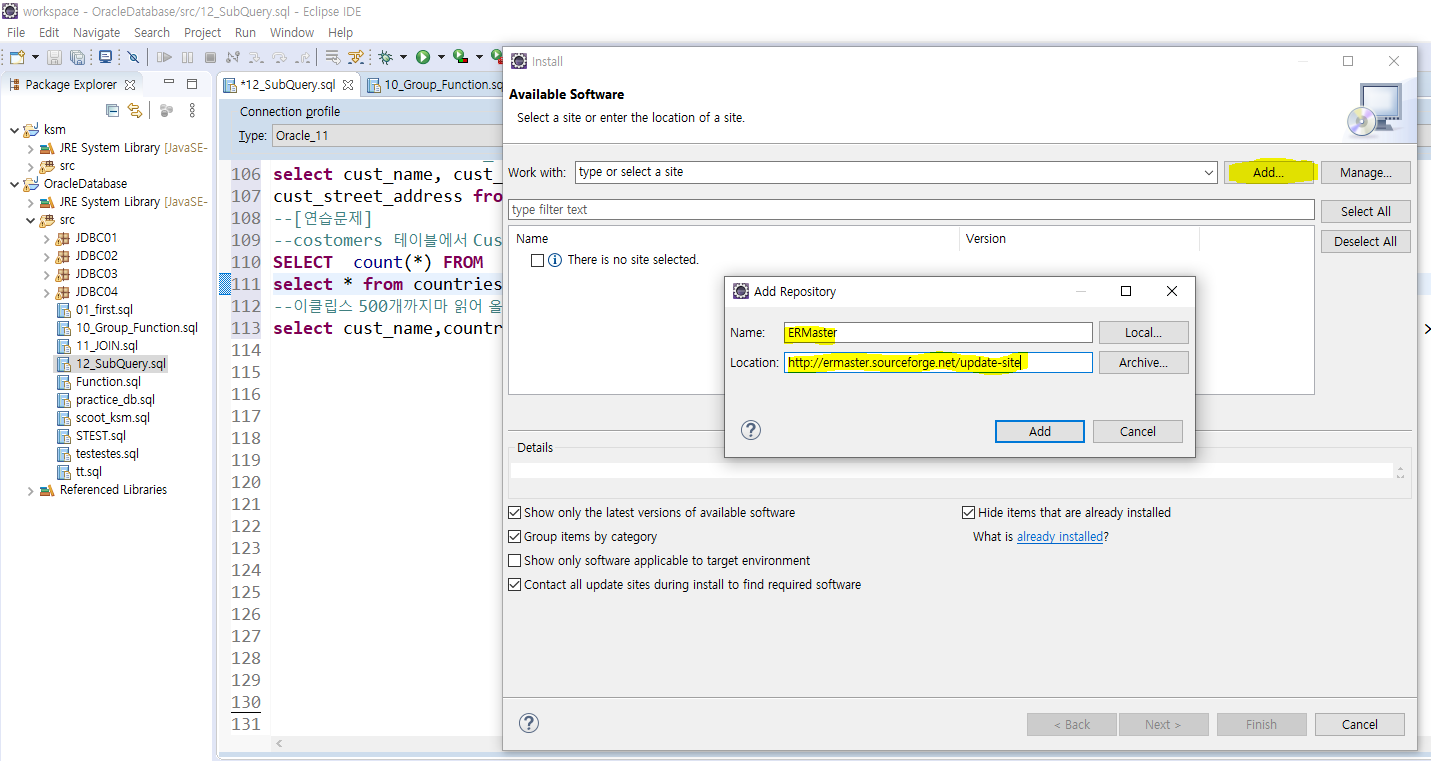Click the Add... button beside Work with
This screenshot has height=761, width=1431.
point(1268,173)
